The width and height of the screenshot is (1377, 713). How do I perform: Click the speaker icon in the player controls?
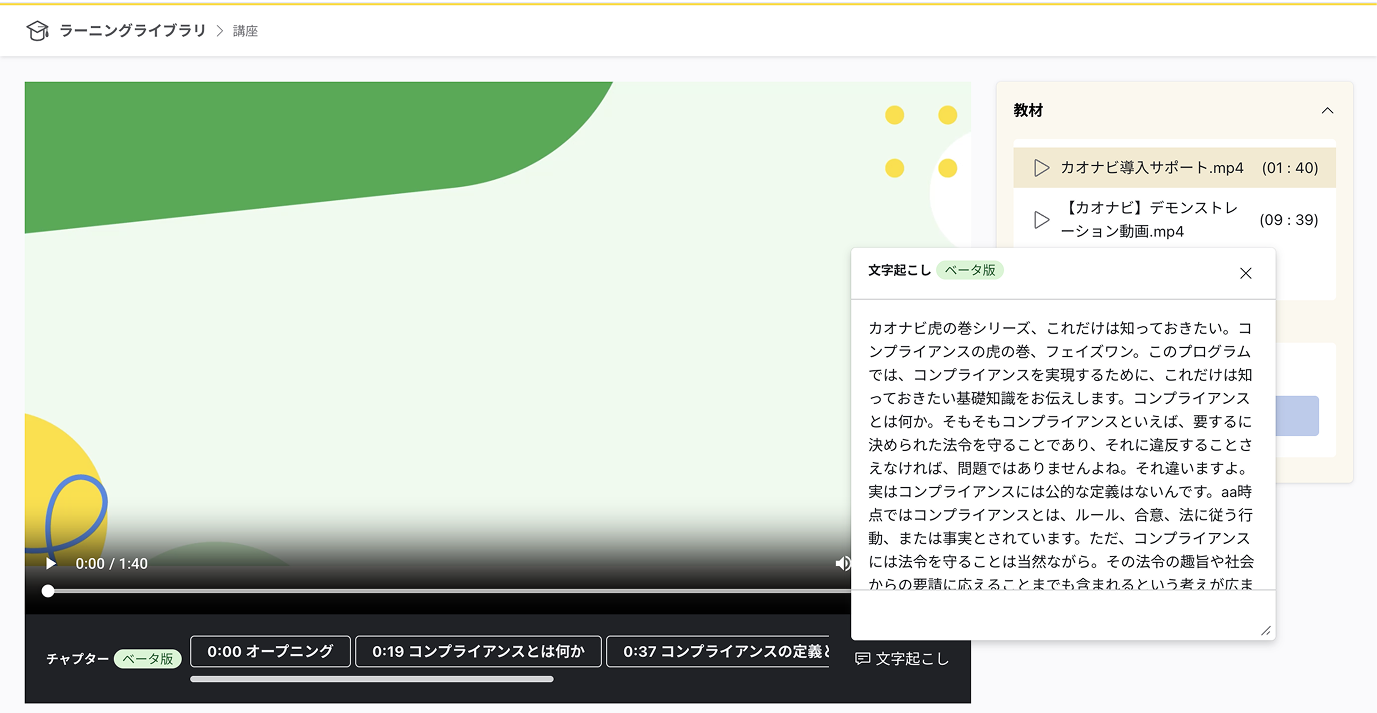click(x=845, y=563)
